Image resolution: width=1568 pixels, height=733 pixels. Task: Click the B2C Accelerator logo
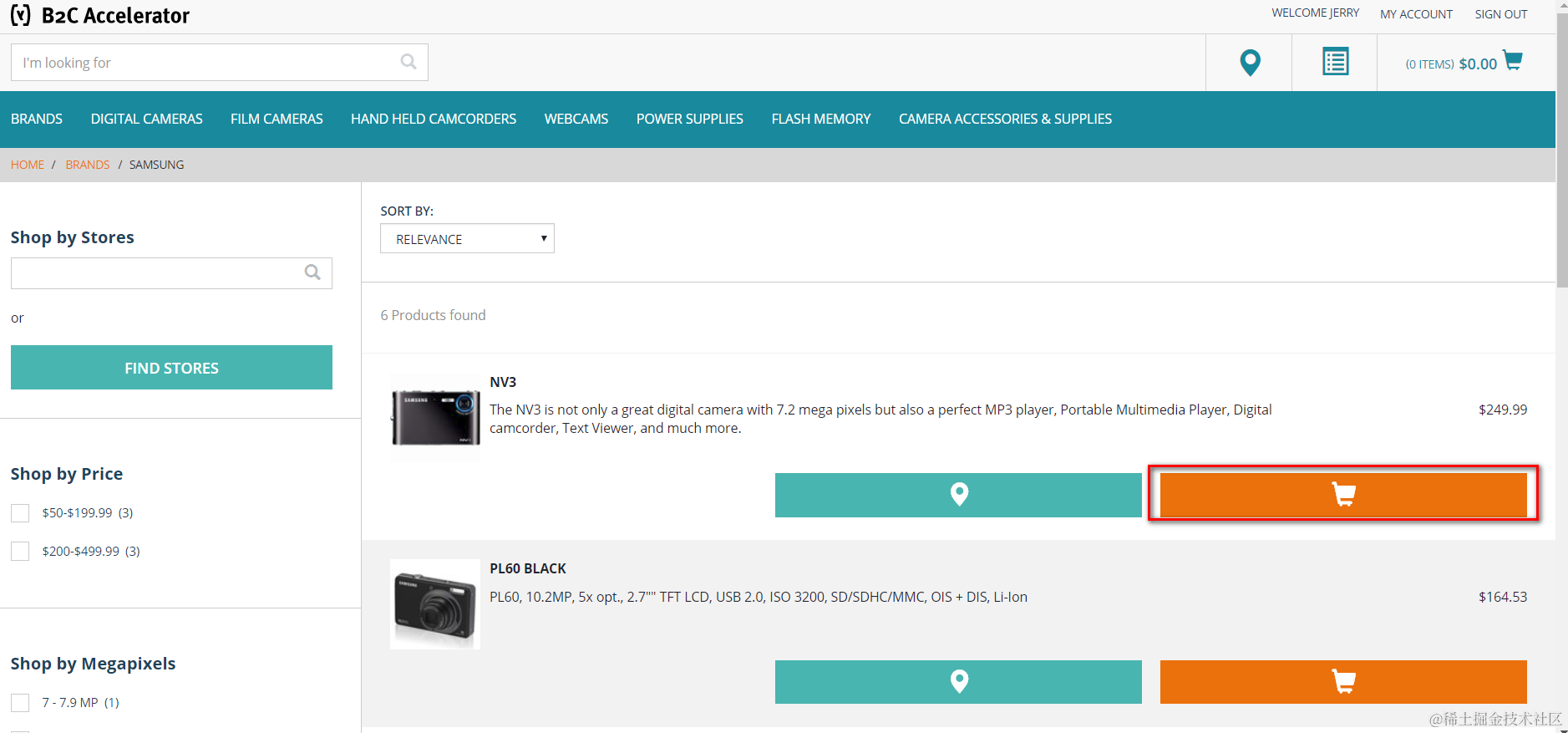tap(99, 15)
